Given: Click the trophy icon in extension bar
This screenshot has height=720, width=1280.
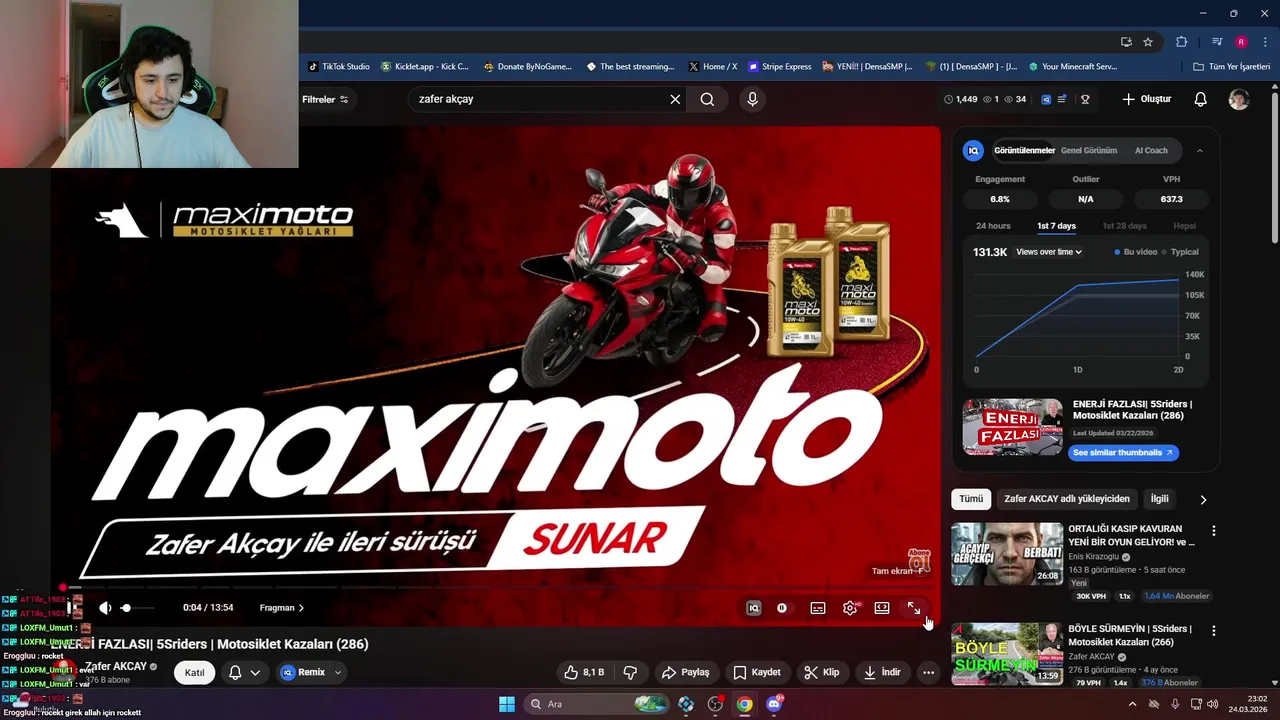Looking at the screenshot, I should tap(1085, 99).
